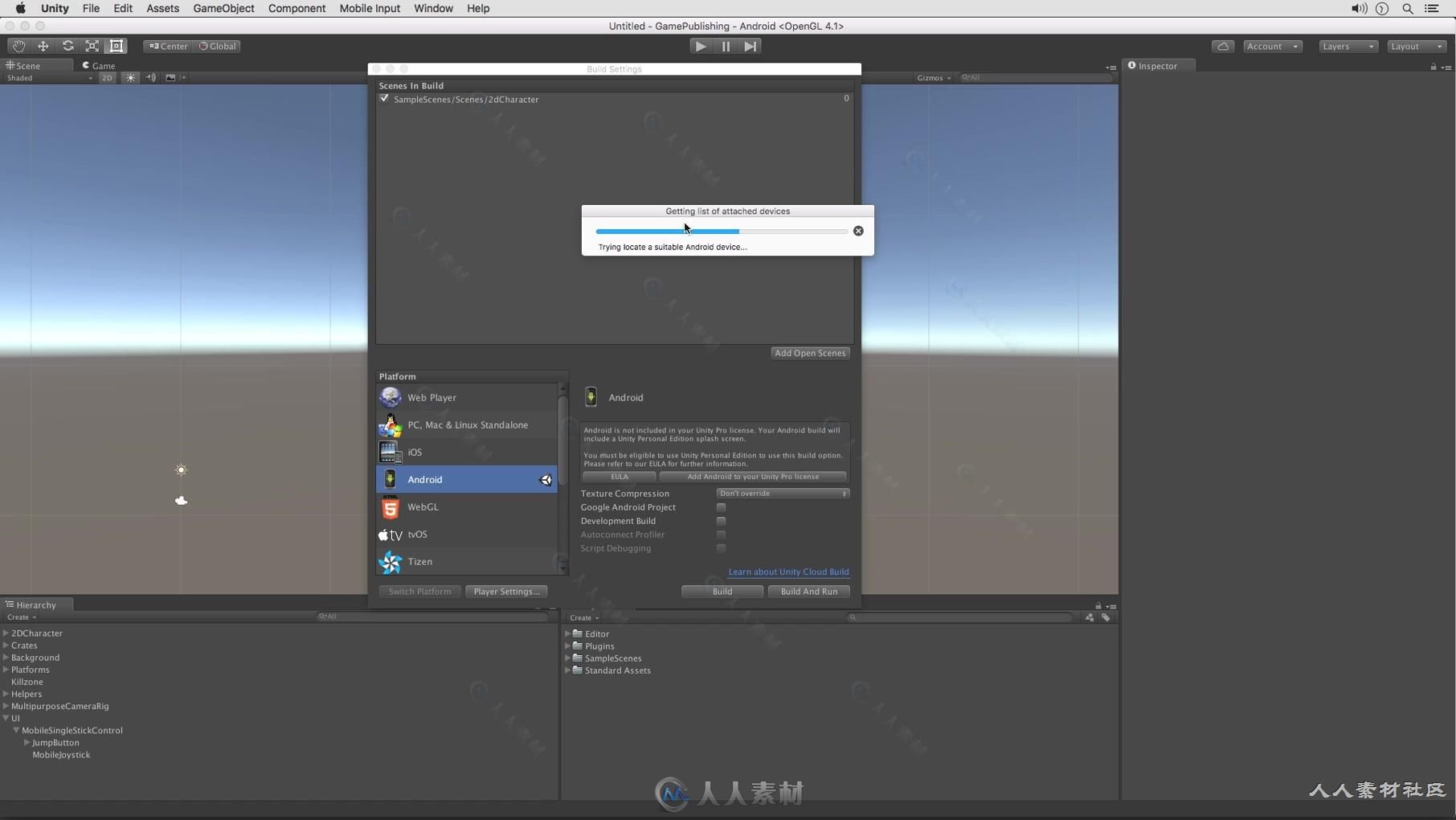The image size is (1456, 820).
Task: Click the Build button
Action: point(722,592)
